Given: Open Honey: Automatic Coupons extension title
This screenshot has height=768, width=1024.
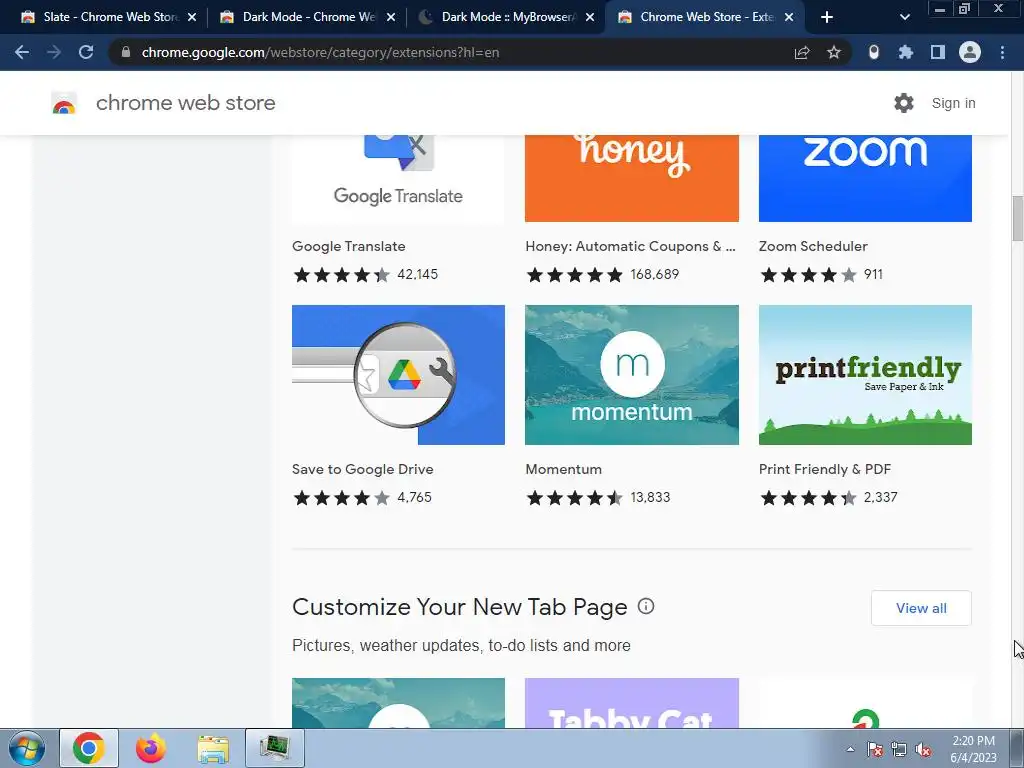Looking at the screenshot, I should coord(630,246).
